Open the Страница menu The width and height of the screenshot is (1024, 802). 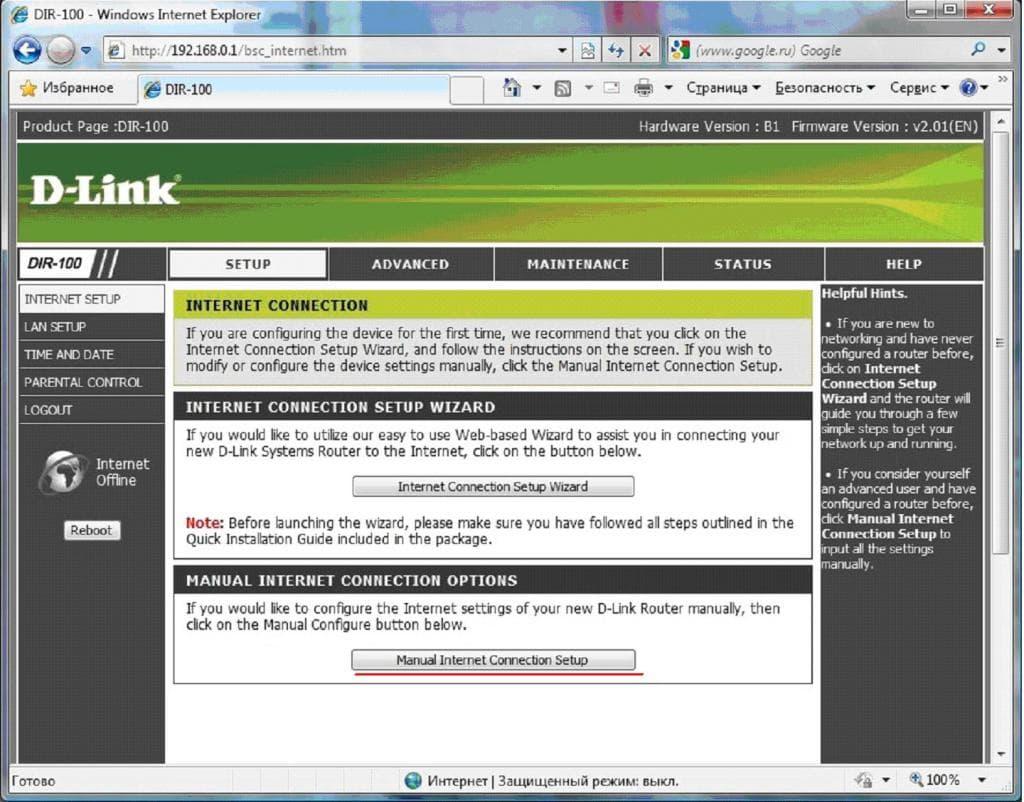click(x=723, y=88)
